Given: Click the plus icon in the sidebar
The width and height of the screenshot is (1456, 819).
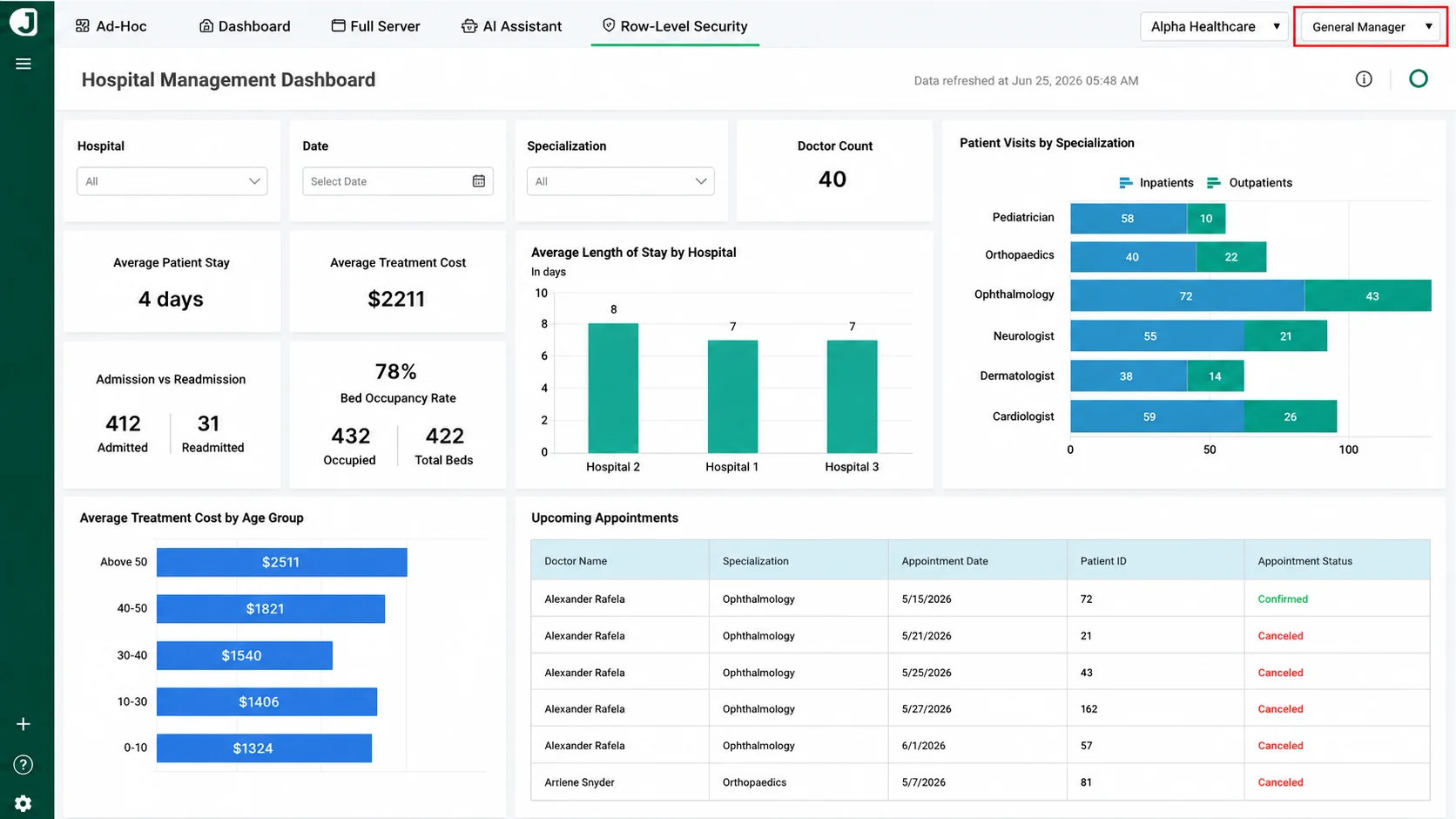Looking at the screenshot, I should click(x=24, y=724).
